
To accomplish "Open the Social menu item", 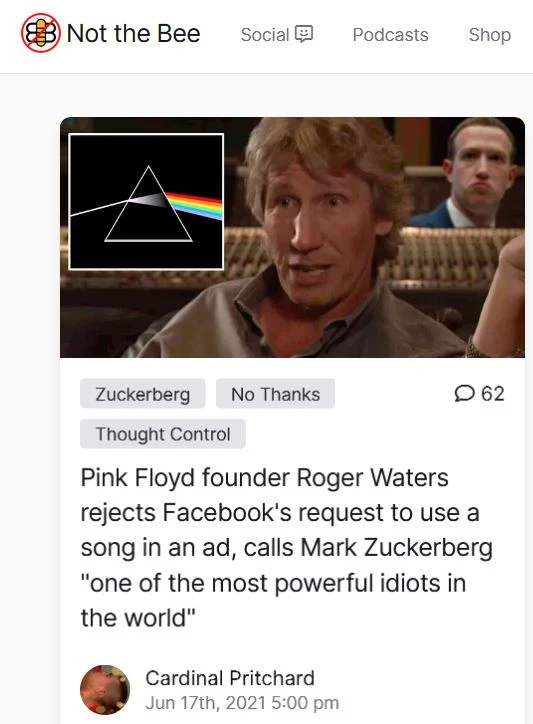I will click(x=277, y=35).
